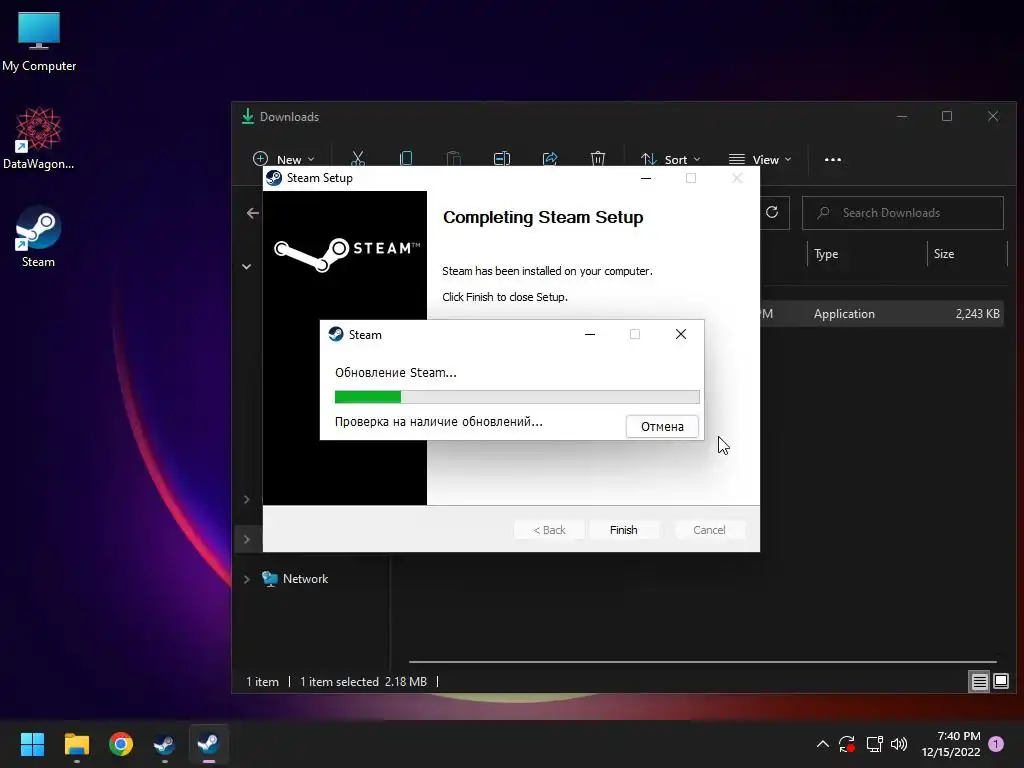
Task: Click the 'Completing Steam Setup' heading
Action: click(x=543, y=217)
